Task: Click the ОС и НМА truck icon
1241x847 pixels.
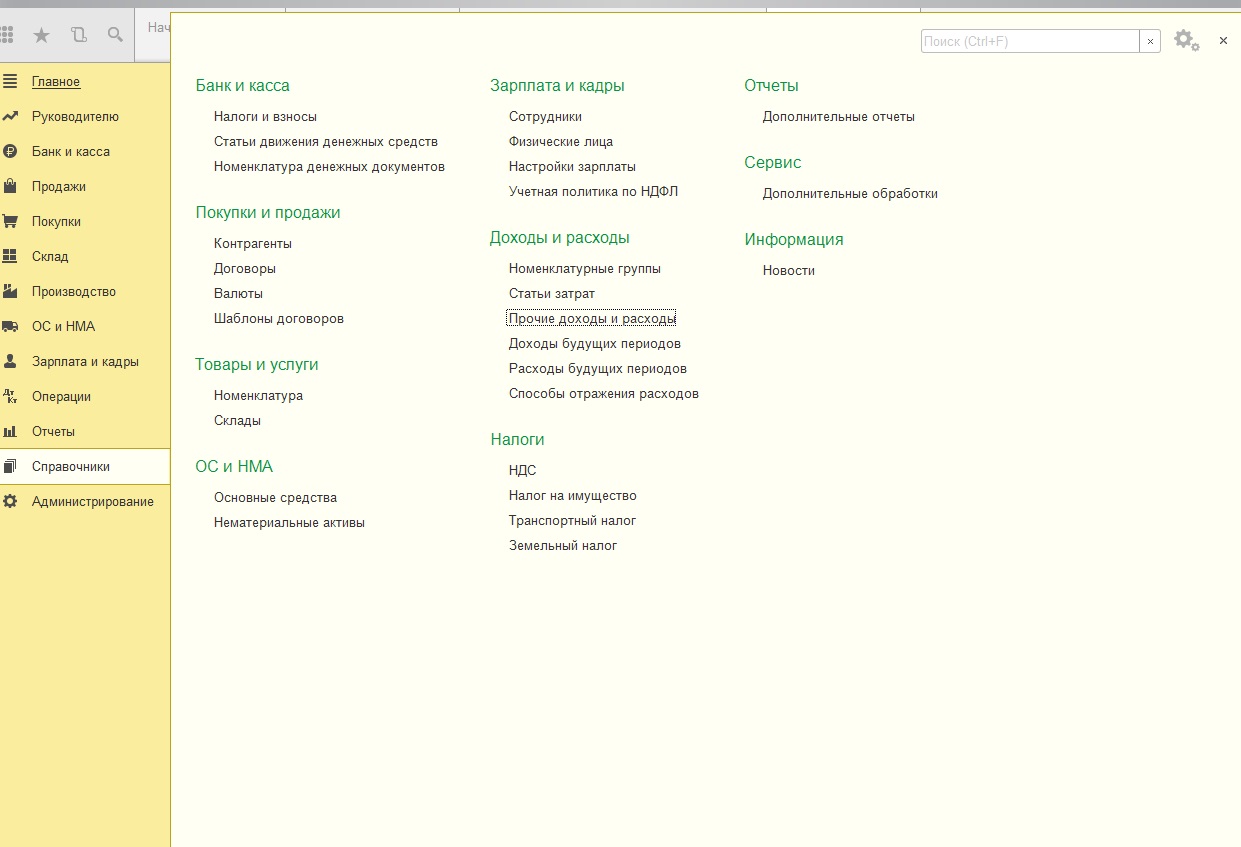Action: [10, 326]
